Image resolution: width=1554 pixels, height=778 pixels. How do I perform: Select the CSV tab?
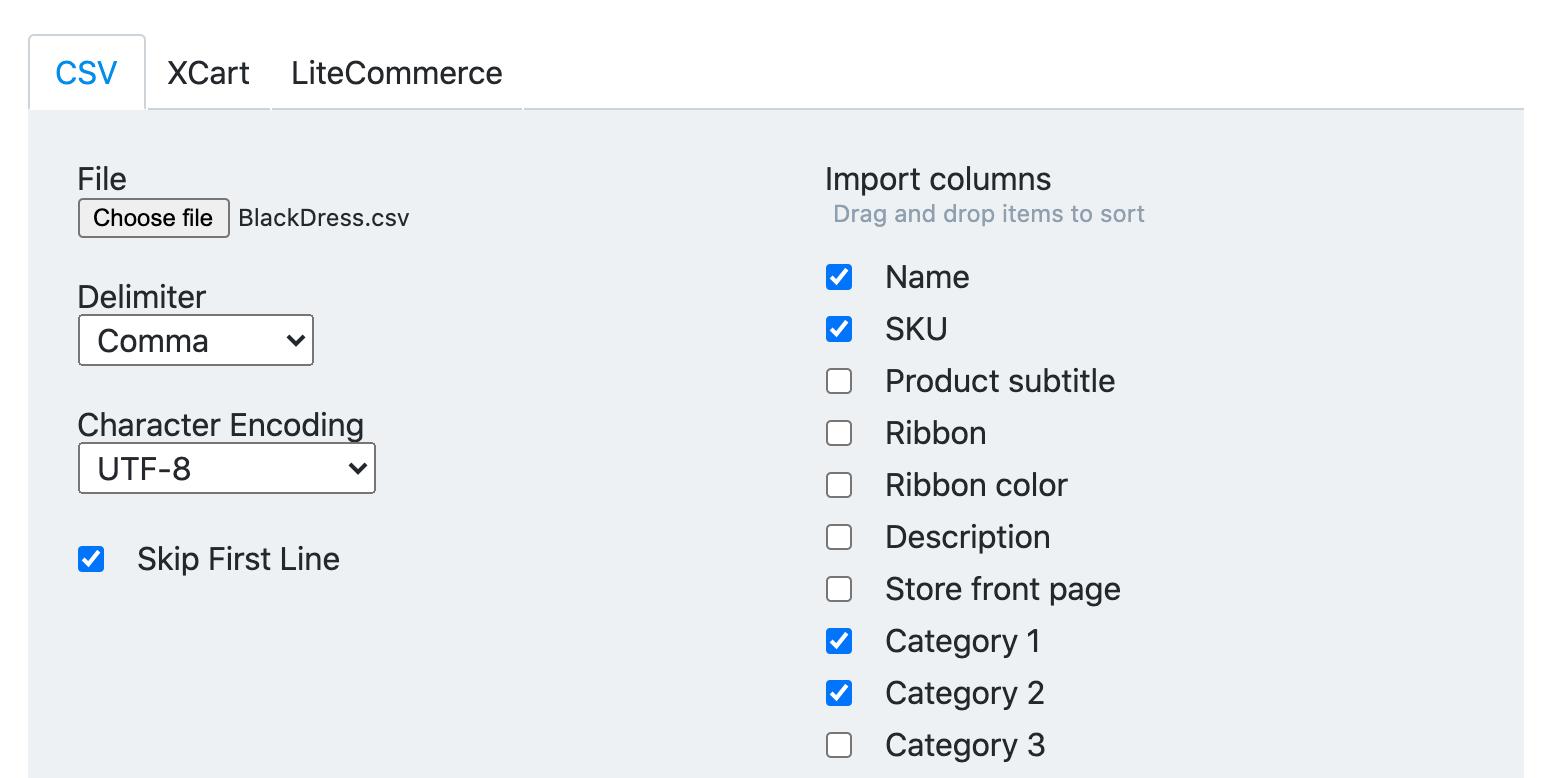pos(87,72)
